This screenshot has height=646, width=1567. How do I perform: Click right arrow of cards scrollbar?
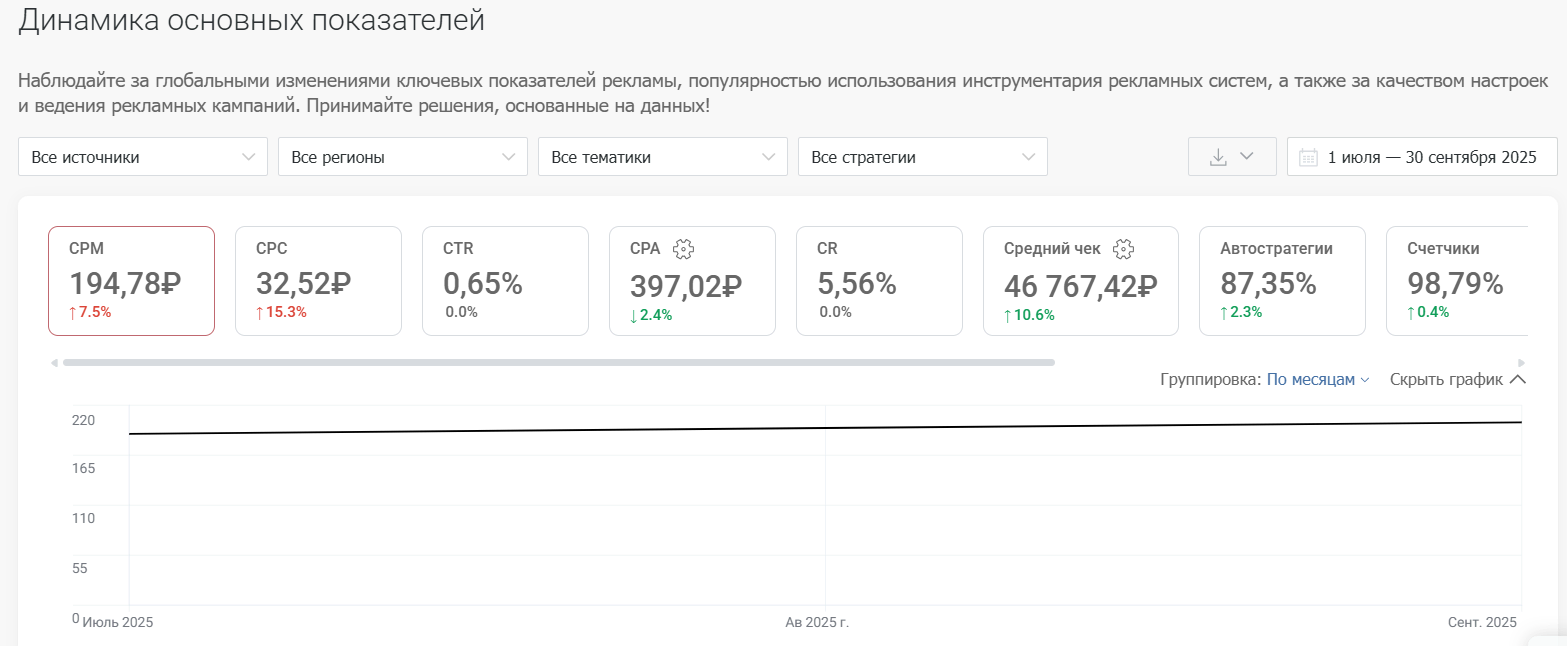pos(1522,362)
